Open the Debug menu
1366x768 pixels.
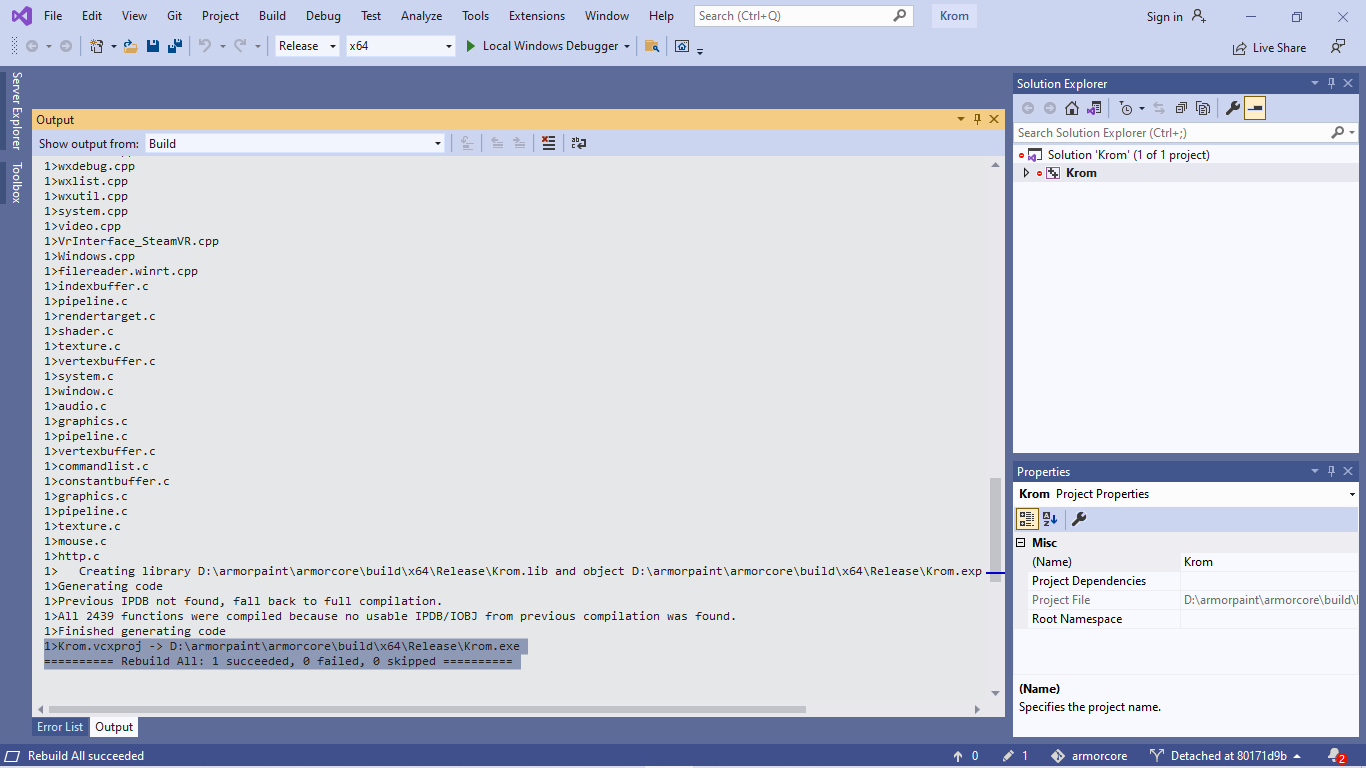click(x=323, y=15)
